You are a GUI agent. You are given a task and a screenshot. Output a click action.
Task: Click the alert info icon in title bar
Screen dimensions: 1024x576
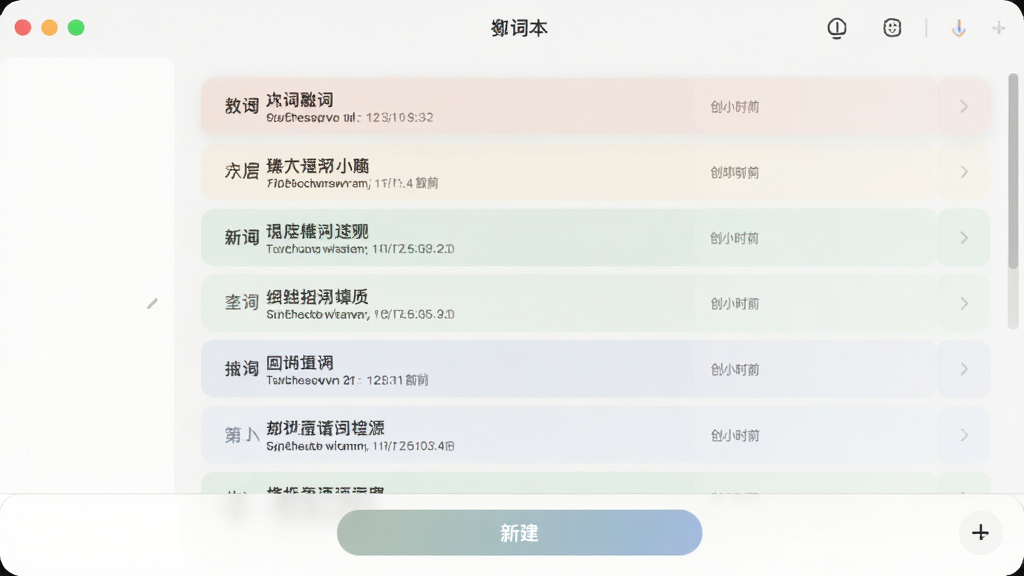click(x=837, y=28)
